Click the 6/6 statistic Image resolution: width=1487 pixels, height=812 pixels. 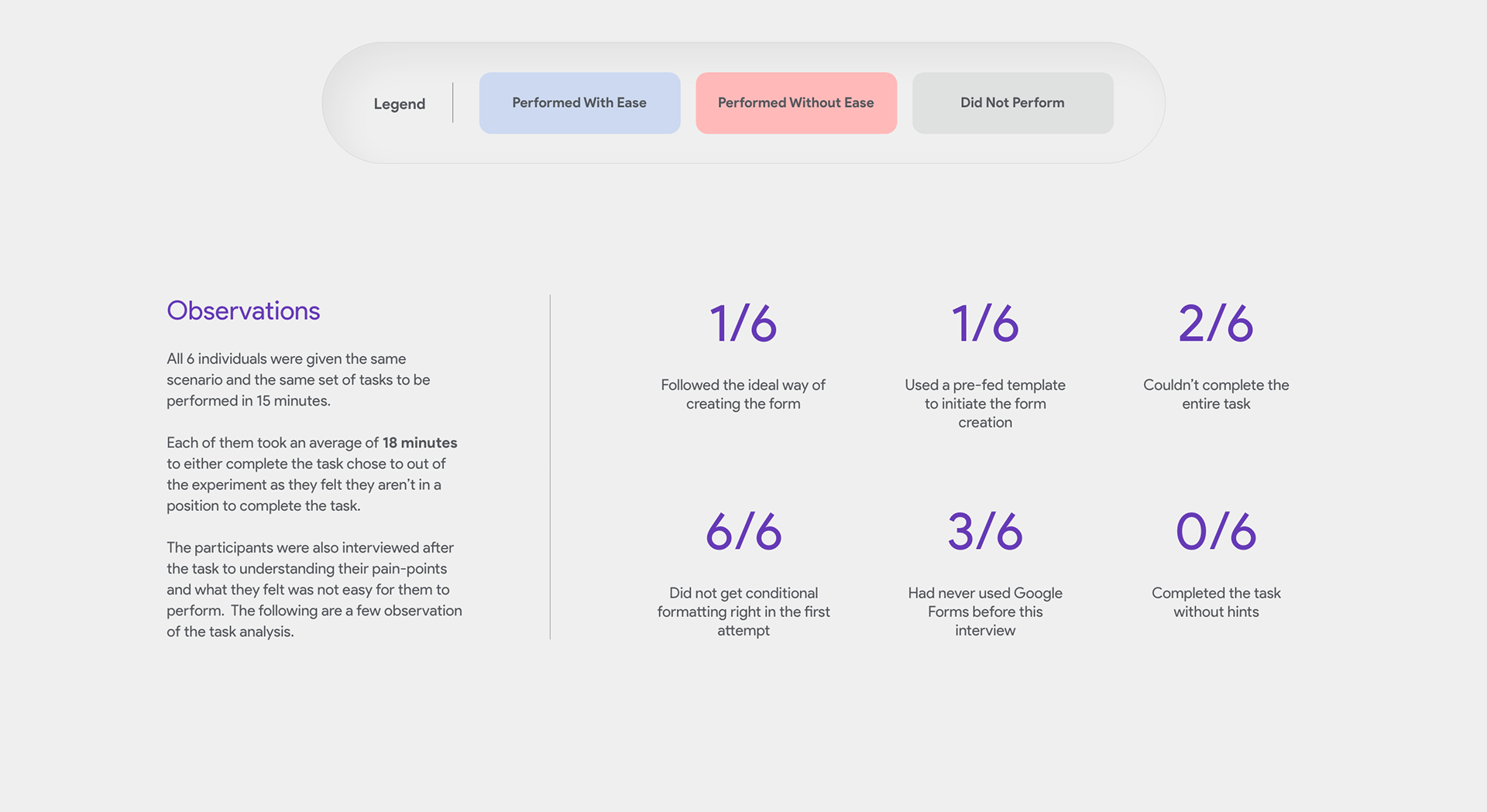[x=743, y=531]
